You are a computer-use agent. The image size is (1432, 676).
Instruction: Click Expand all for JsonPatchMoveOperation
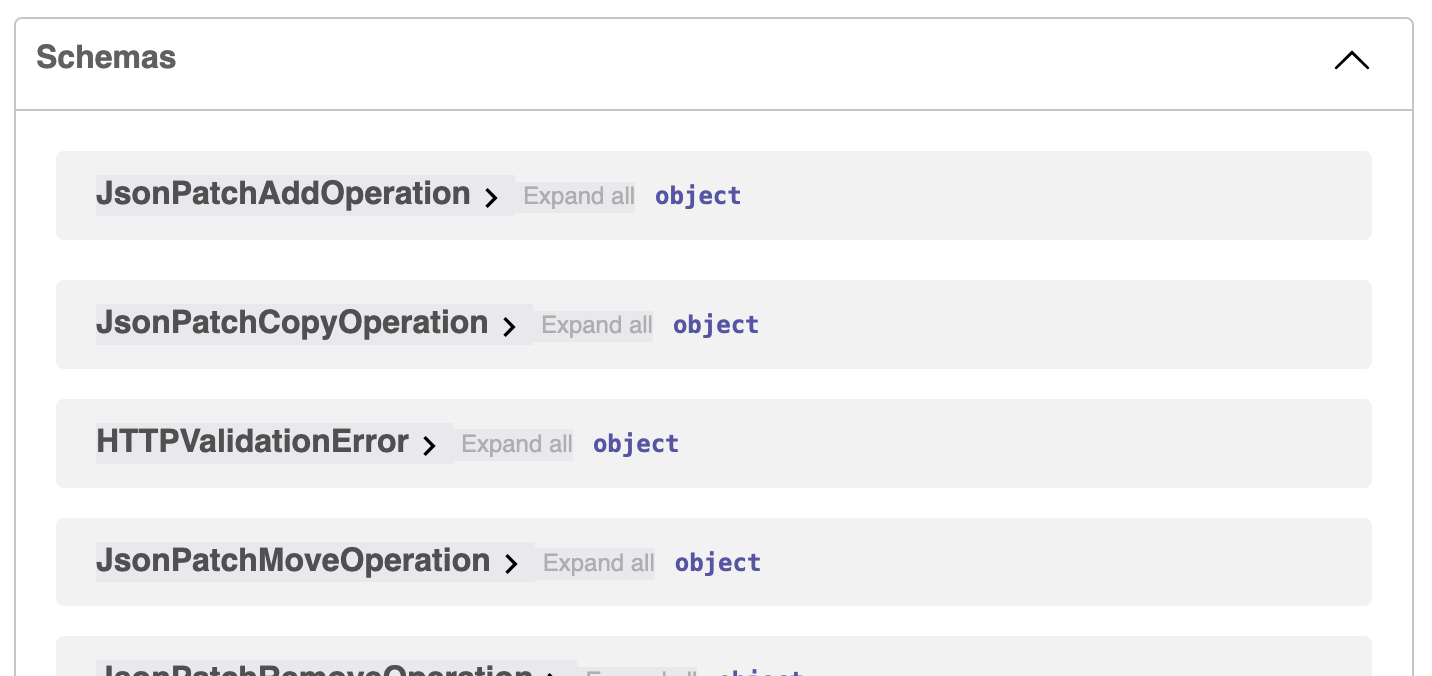(x=599, y=563)
